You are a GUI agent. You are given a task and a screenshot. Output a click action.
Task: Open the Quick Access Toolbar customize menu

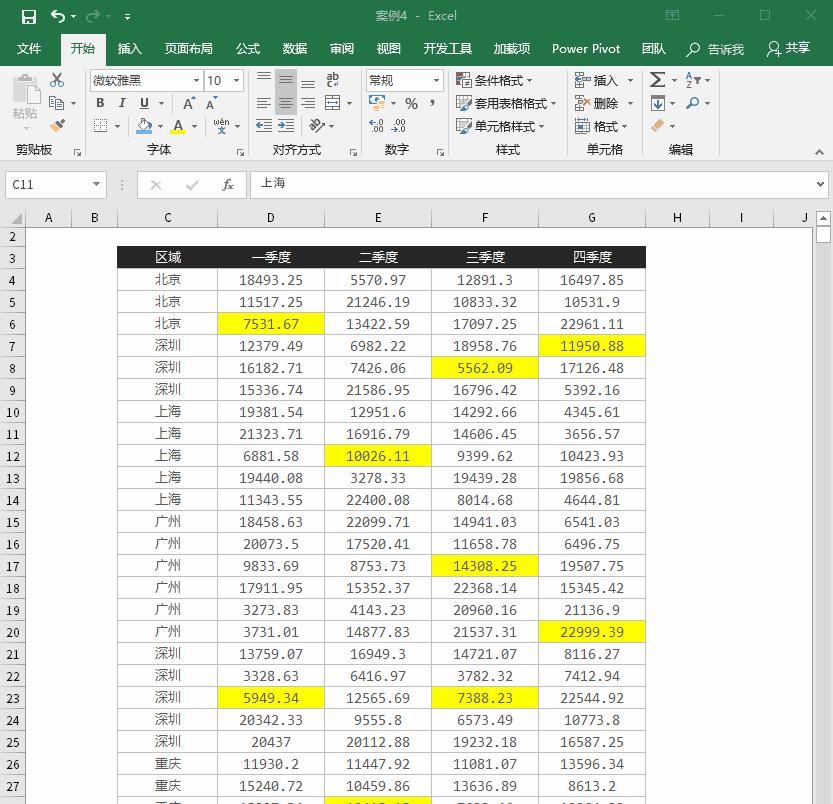128,17
